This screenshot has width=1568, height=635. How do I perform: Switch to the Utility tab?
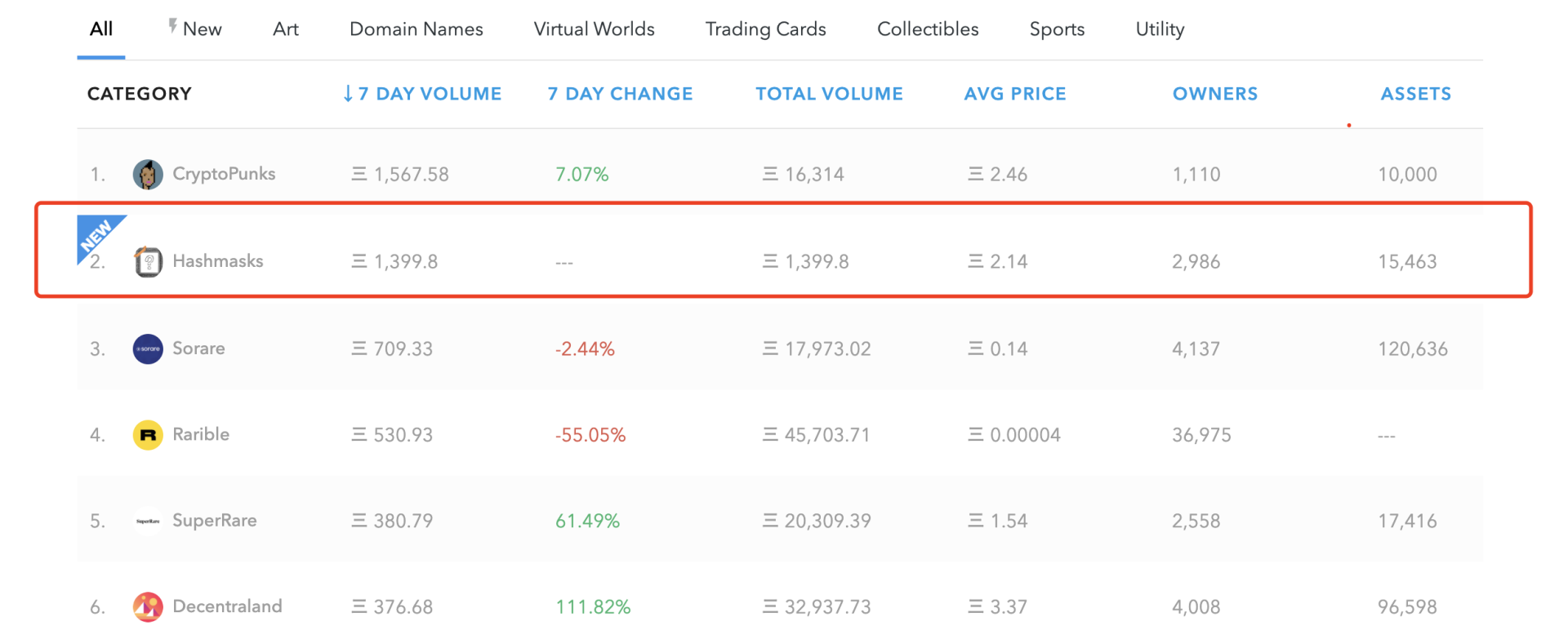(x=1160, y=29)
